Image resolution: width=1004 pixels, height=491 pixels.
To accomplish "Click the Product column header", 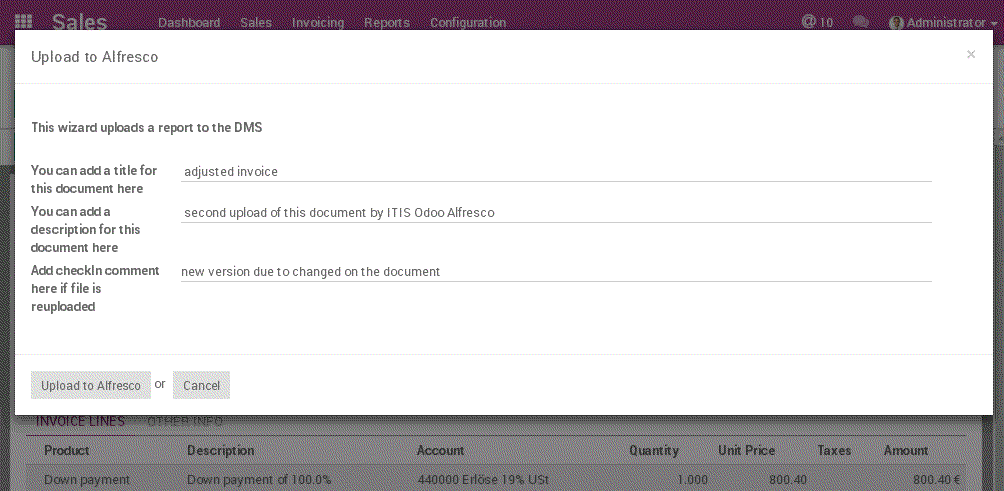I will pyautogui.click(x=67, y=451).
